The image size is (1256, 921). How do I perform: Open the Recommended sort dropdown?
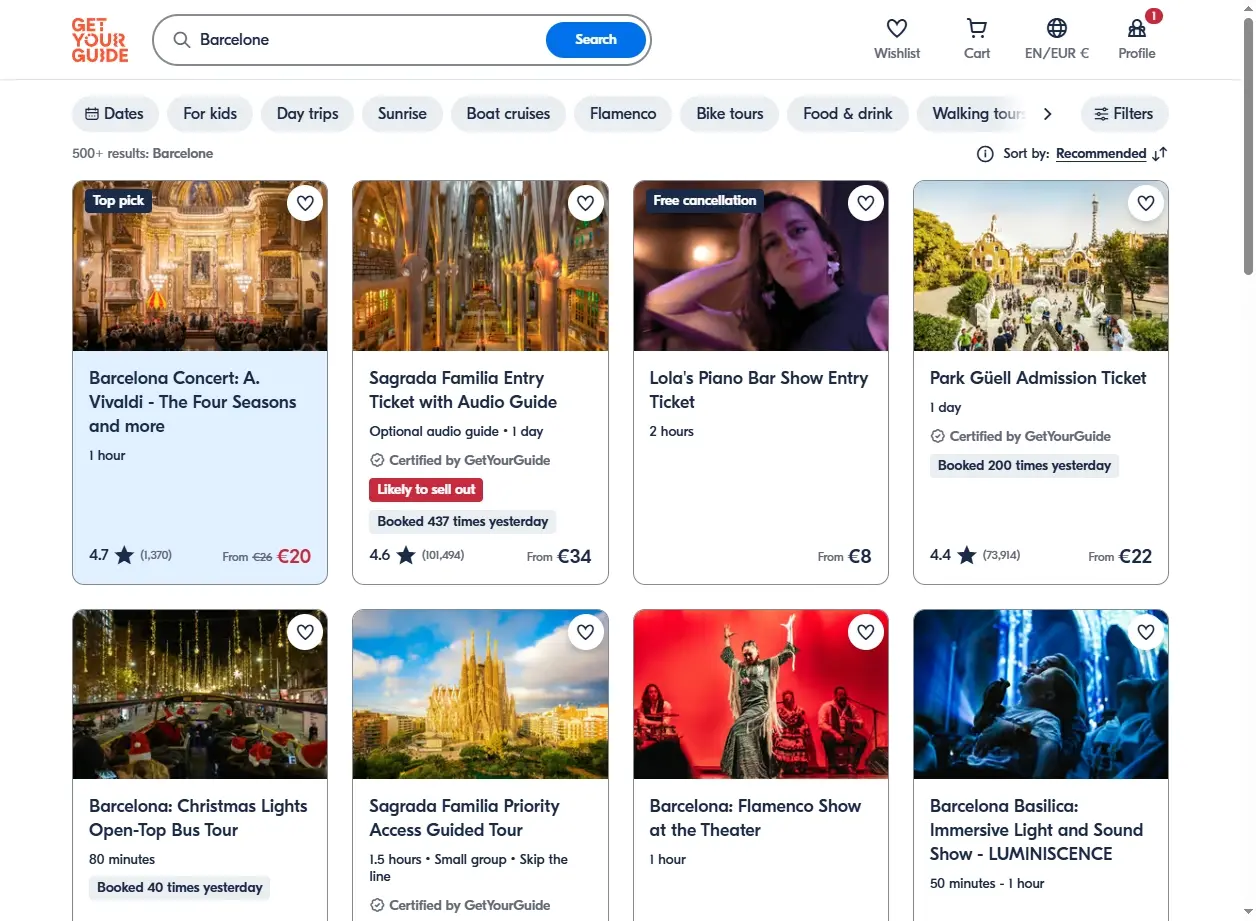pos(1101,154)
